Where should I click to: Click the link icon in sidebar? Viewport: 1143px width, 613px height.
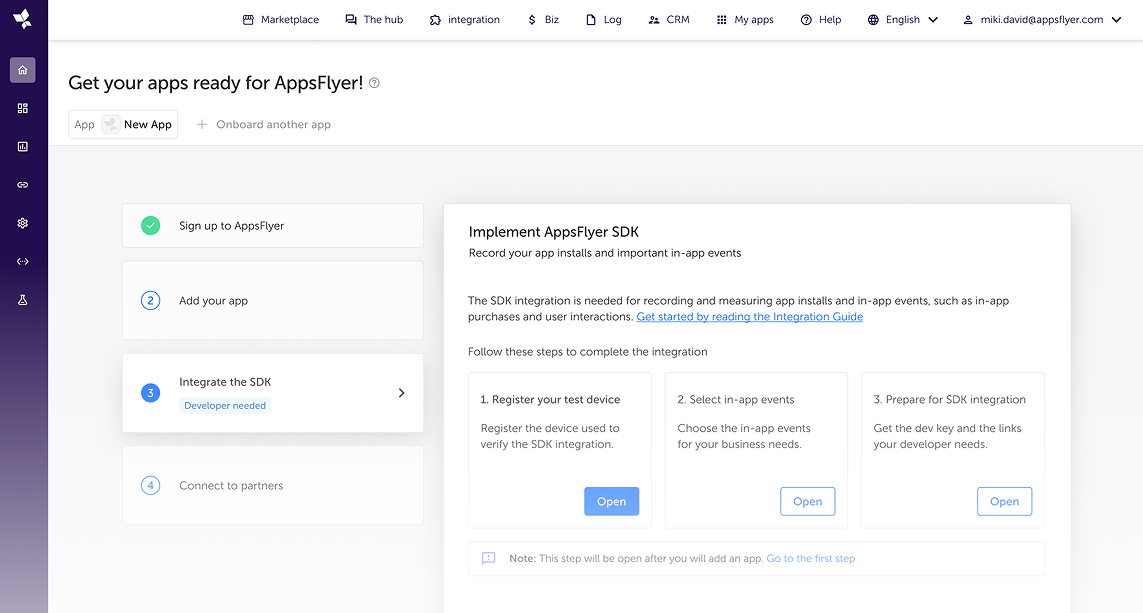pos(23,185)
